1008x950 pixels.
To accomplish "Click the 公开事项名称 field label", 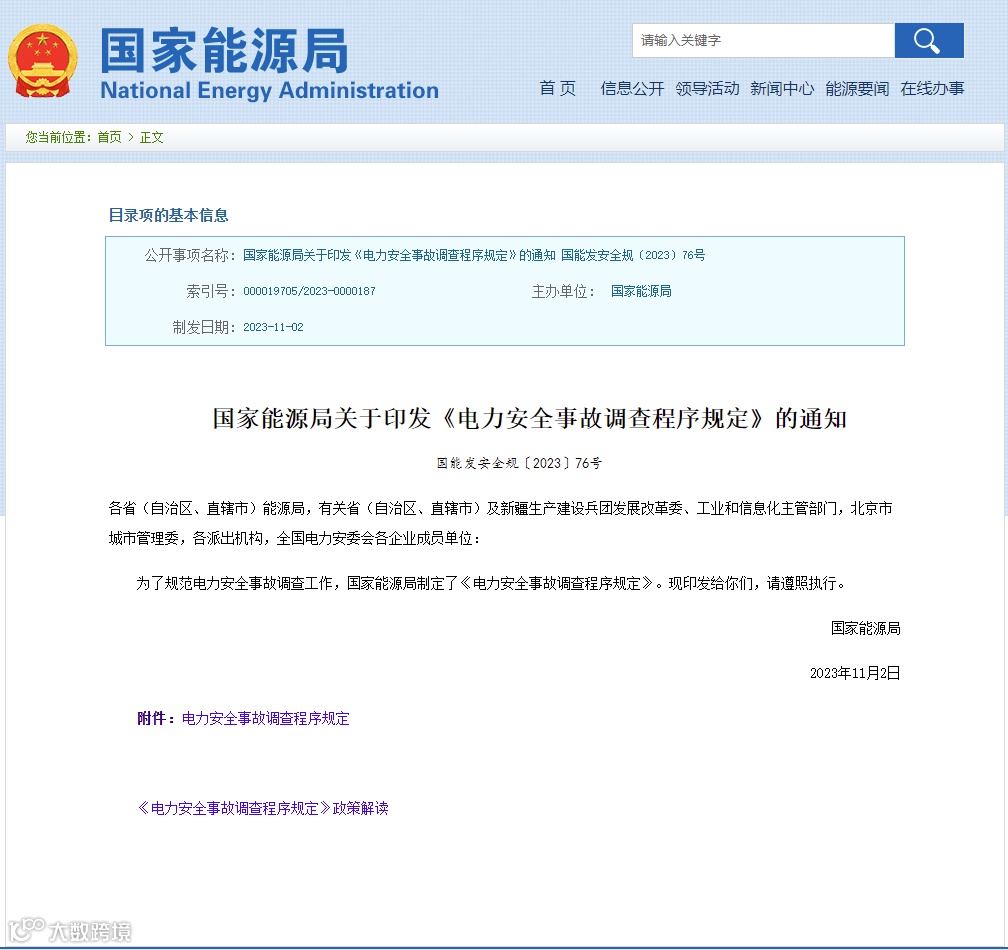I will (x=190, y=255).
